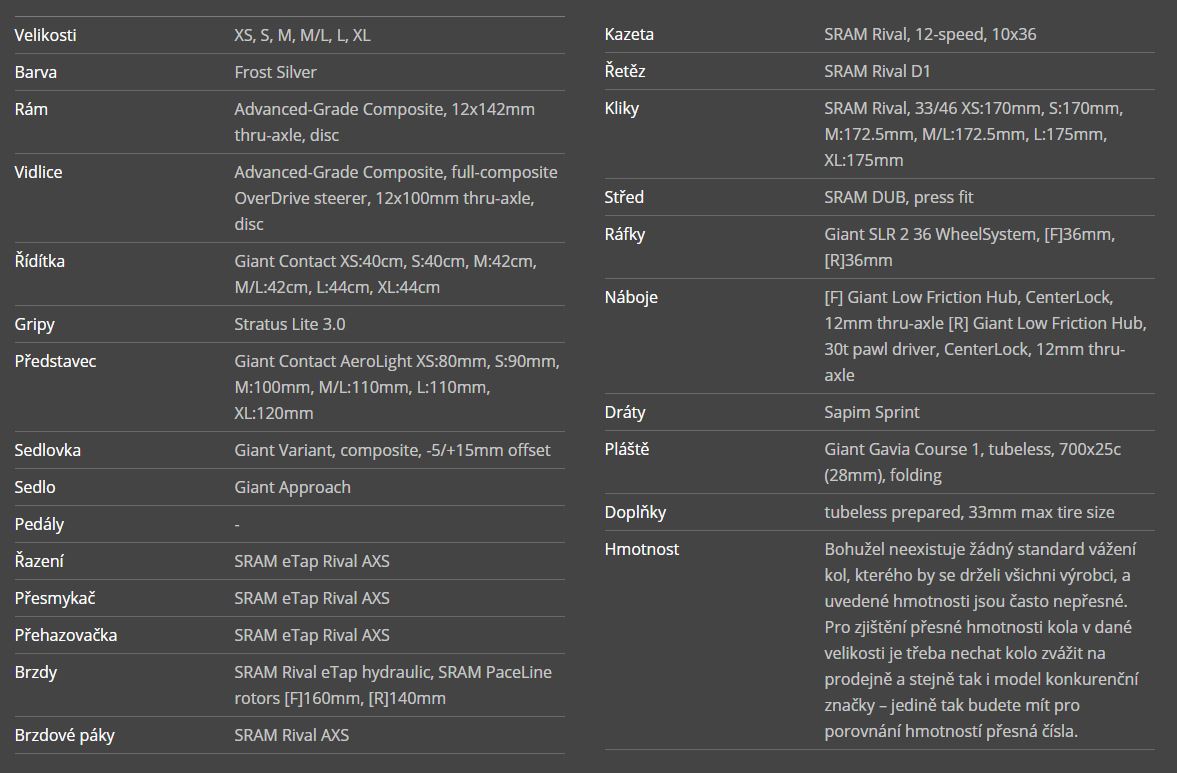Click the Sedlovka label
Image resolution: width=1177 pixels, height=773 pixels.
click(x=47, y=450)
